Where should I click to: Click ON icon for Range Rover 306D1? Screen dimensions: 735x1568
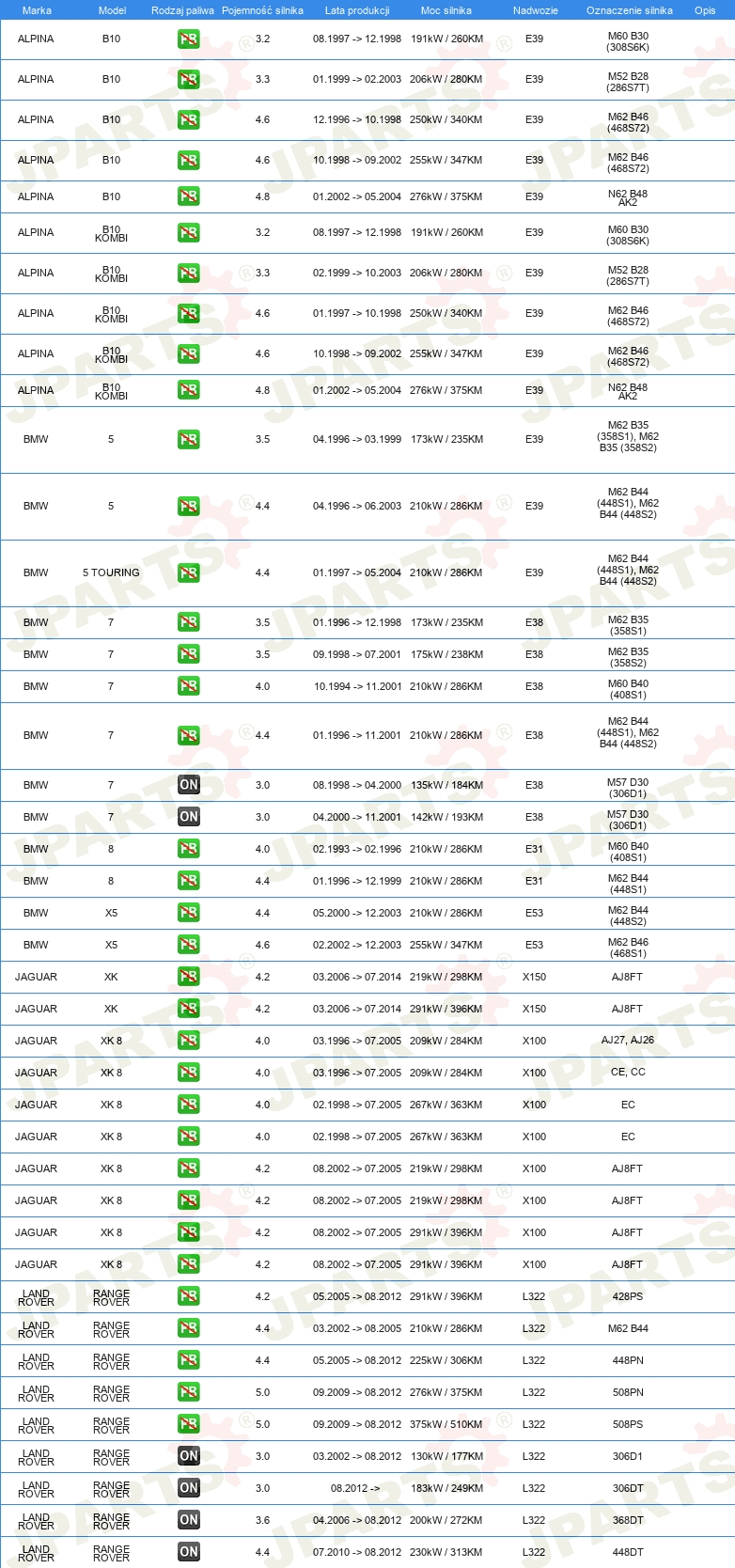(189, 1456)
